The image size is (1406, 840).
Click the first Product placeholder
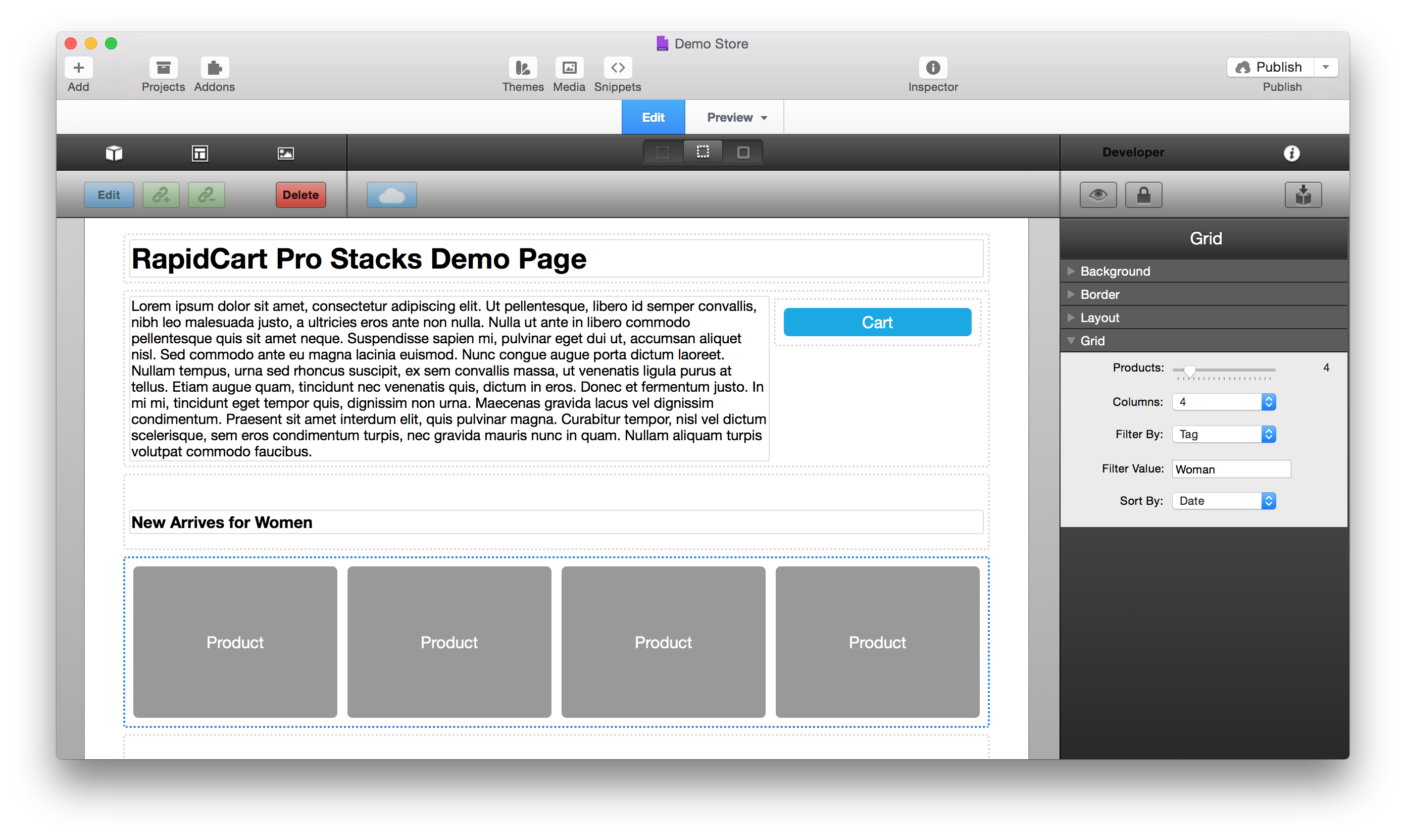[x=235, y=642]
